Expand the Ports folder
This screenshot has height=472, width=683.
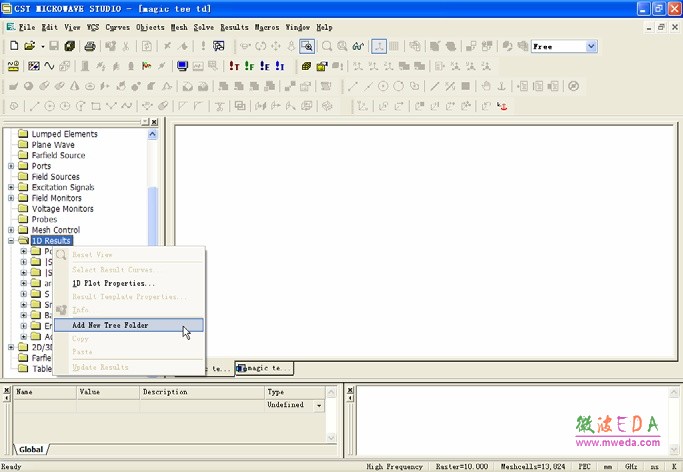point(11,166)
